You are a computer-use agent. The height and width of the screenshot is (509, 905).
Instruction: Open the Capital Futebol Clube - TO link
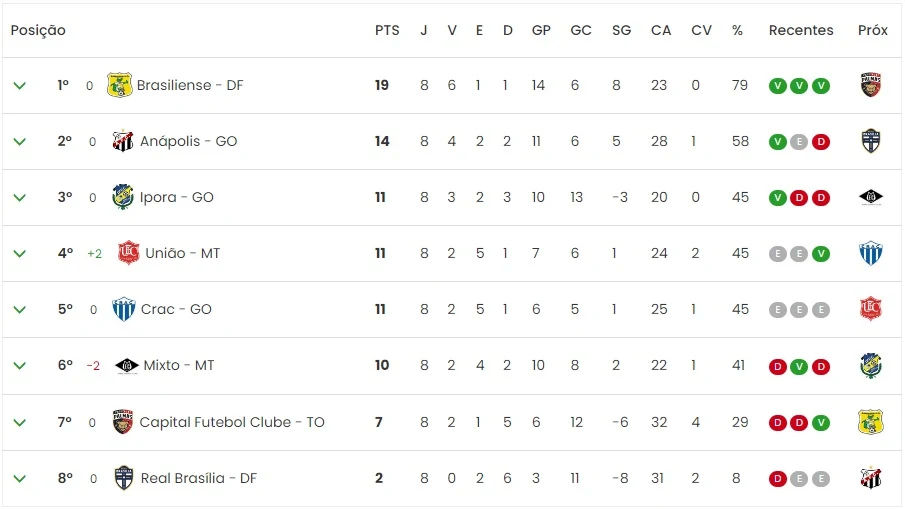(x=232, y=422)
